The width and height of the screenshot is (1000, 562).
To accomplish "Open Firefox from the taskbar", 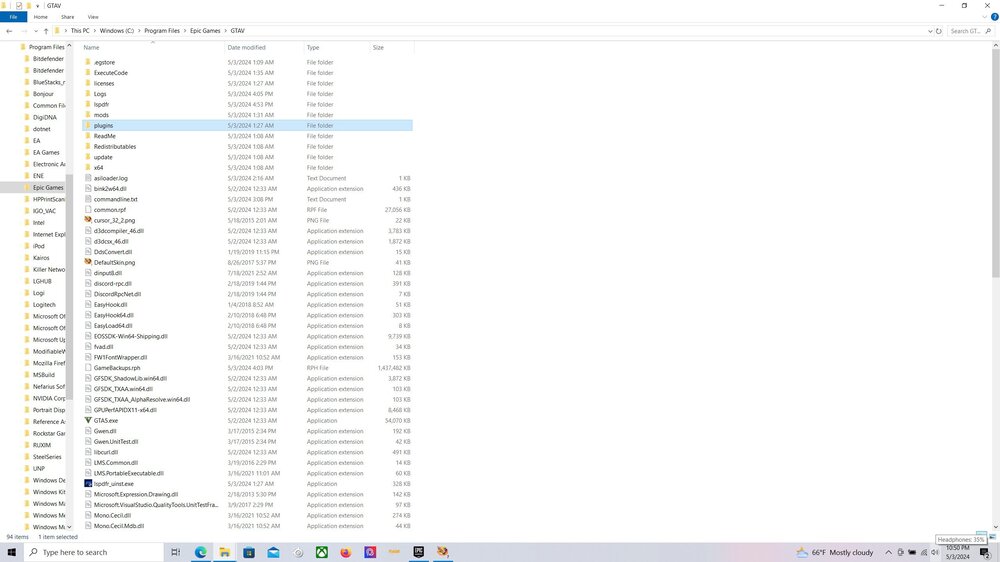I will [x=346, y=552].
